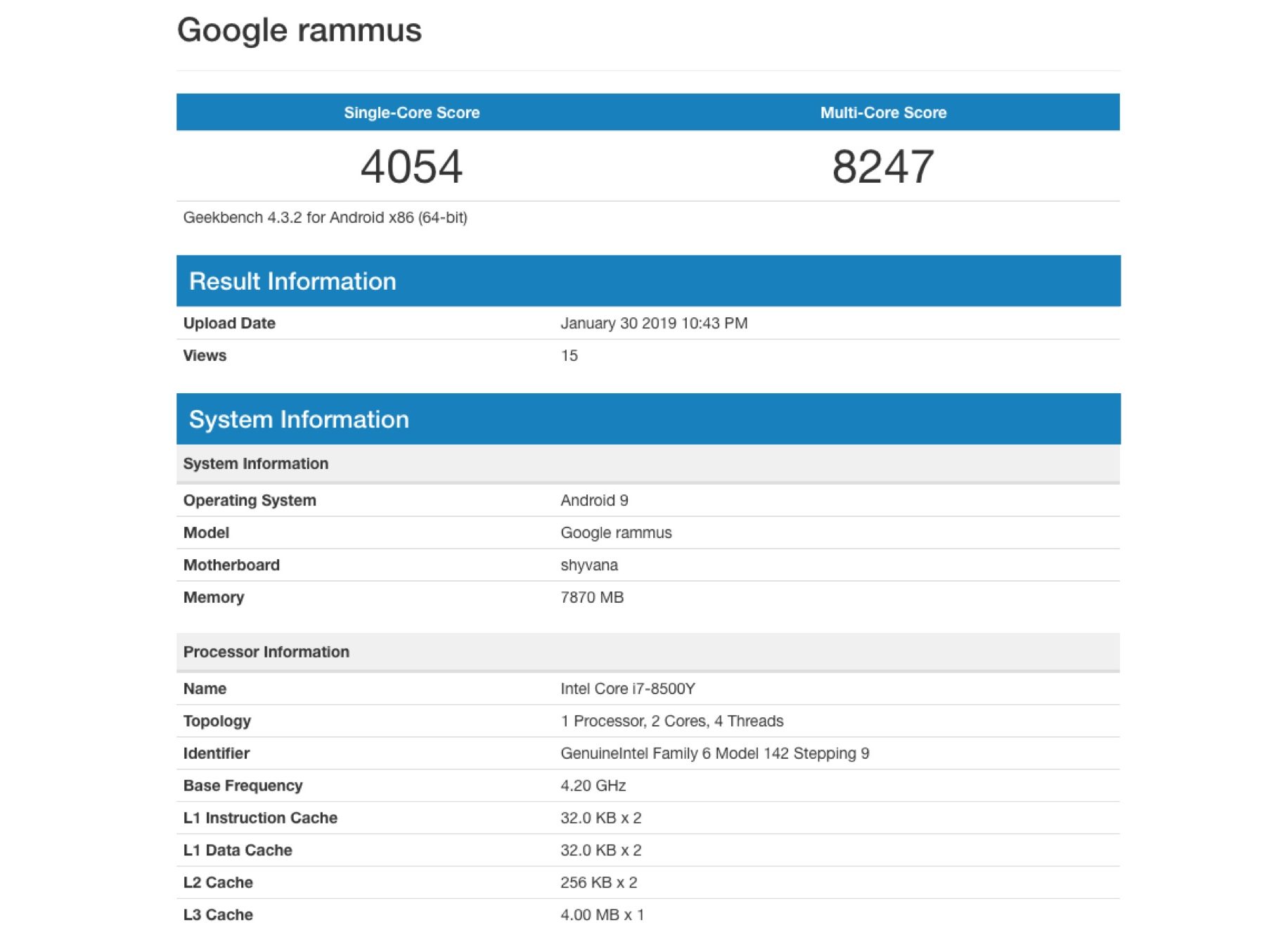Click the Google rammus model value
Viewport: 1288px width, 946px height.
(x=616, y=532)
